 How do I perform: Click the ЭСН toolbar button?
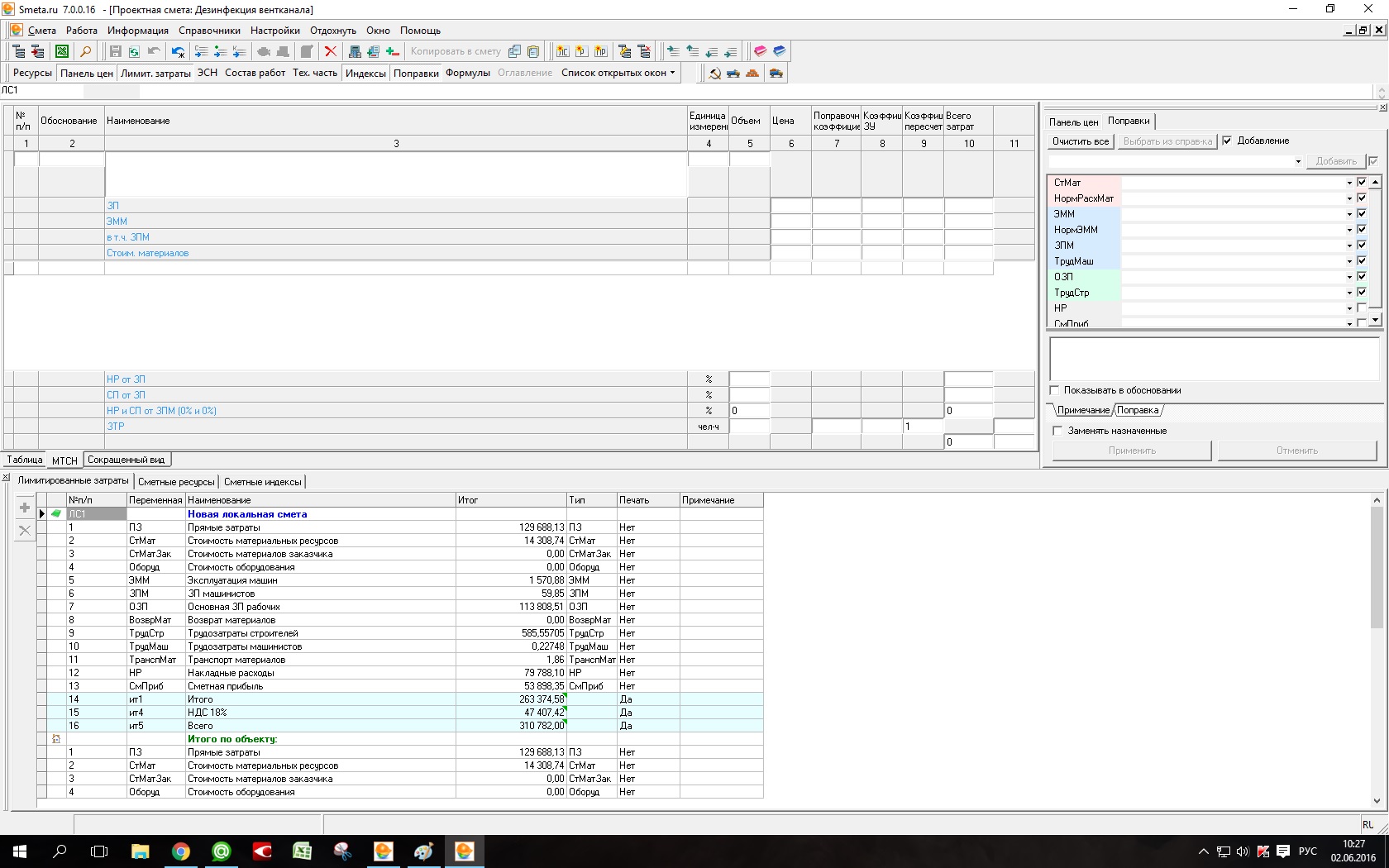point(208,73)
